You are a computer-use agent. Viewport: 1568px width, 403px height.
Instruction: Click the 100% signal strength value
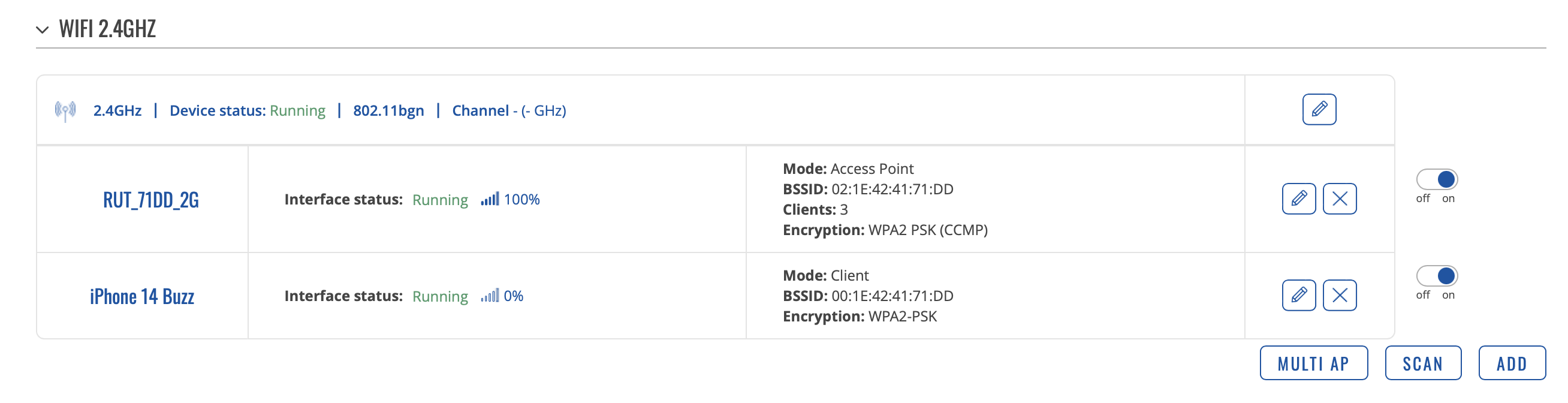(521, 200)
